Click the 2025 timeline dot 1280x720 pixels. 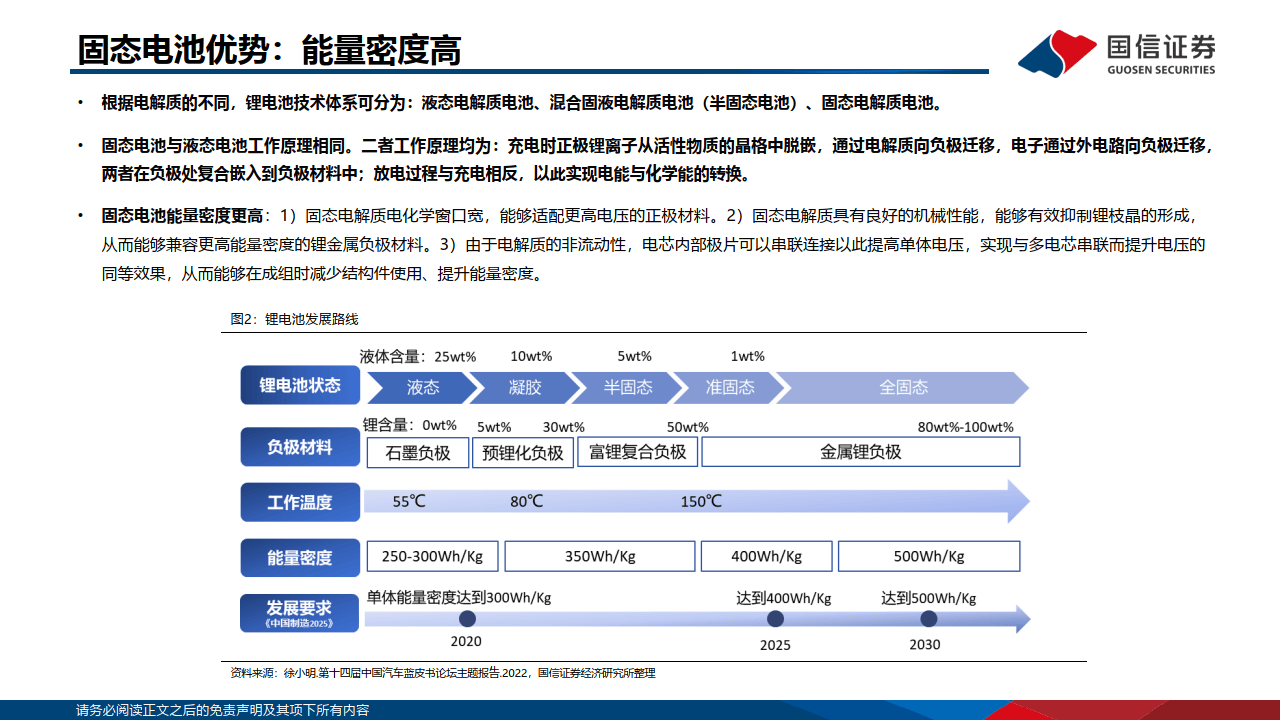(775, 619)
